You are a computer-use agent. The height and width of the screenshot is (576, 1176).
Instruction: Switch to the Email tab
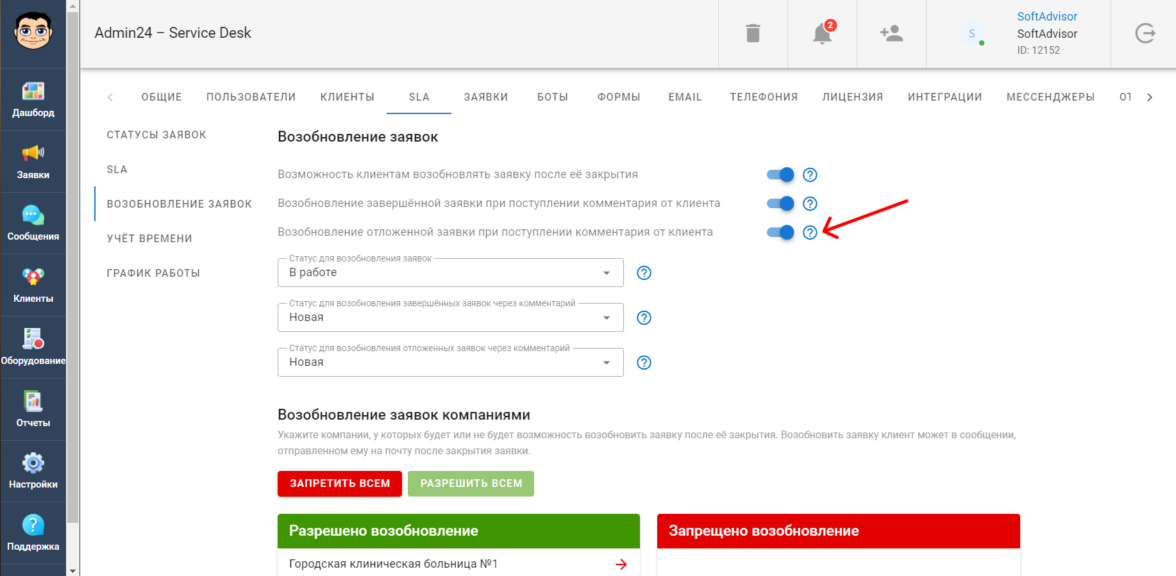click(685, 97)
